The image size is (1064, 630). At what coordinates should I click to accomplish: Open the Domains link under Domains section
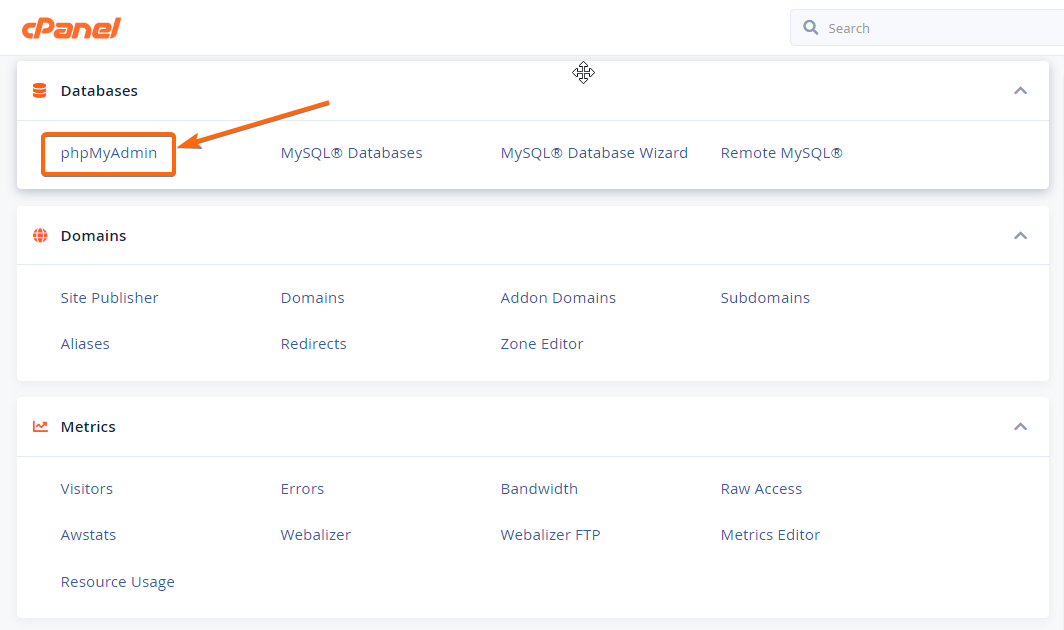coord(313,297)
